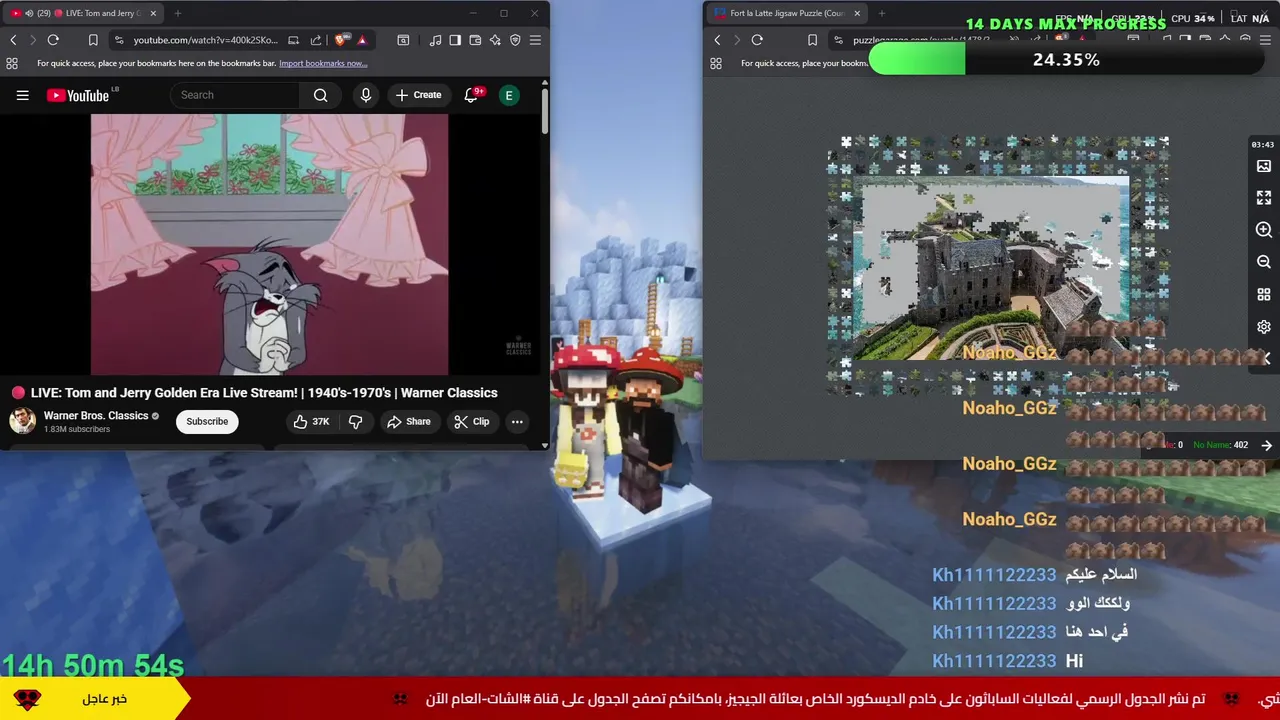Open Brave Shields lion icon in YouTube window
Viewport: 1280px width, 720px height.
tap(342, 40)
